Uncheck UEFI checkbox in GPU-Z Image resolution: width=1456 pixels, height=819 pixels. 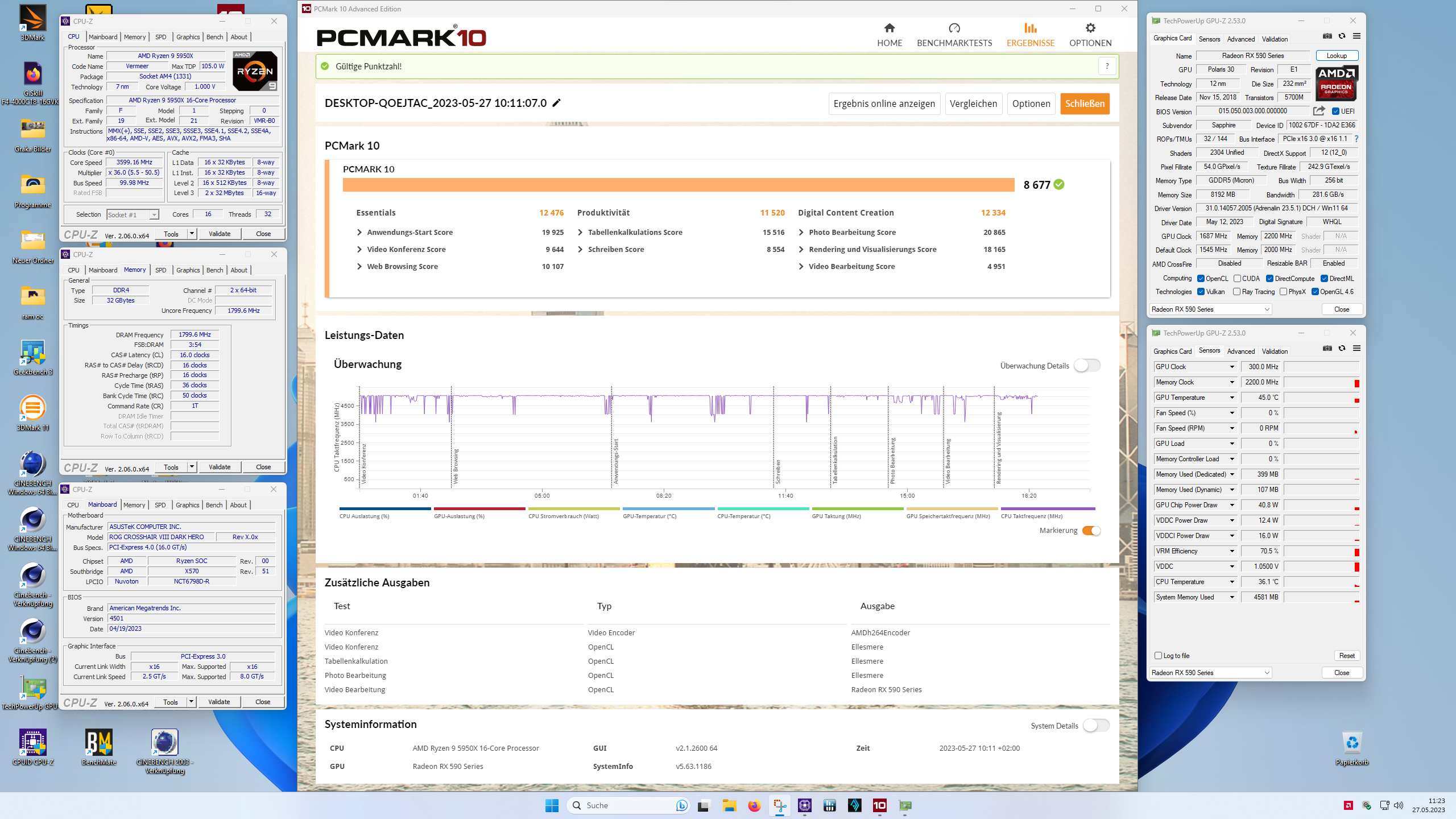tap(1336, 111)
